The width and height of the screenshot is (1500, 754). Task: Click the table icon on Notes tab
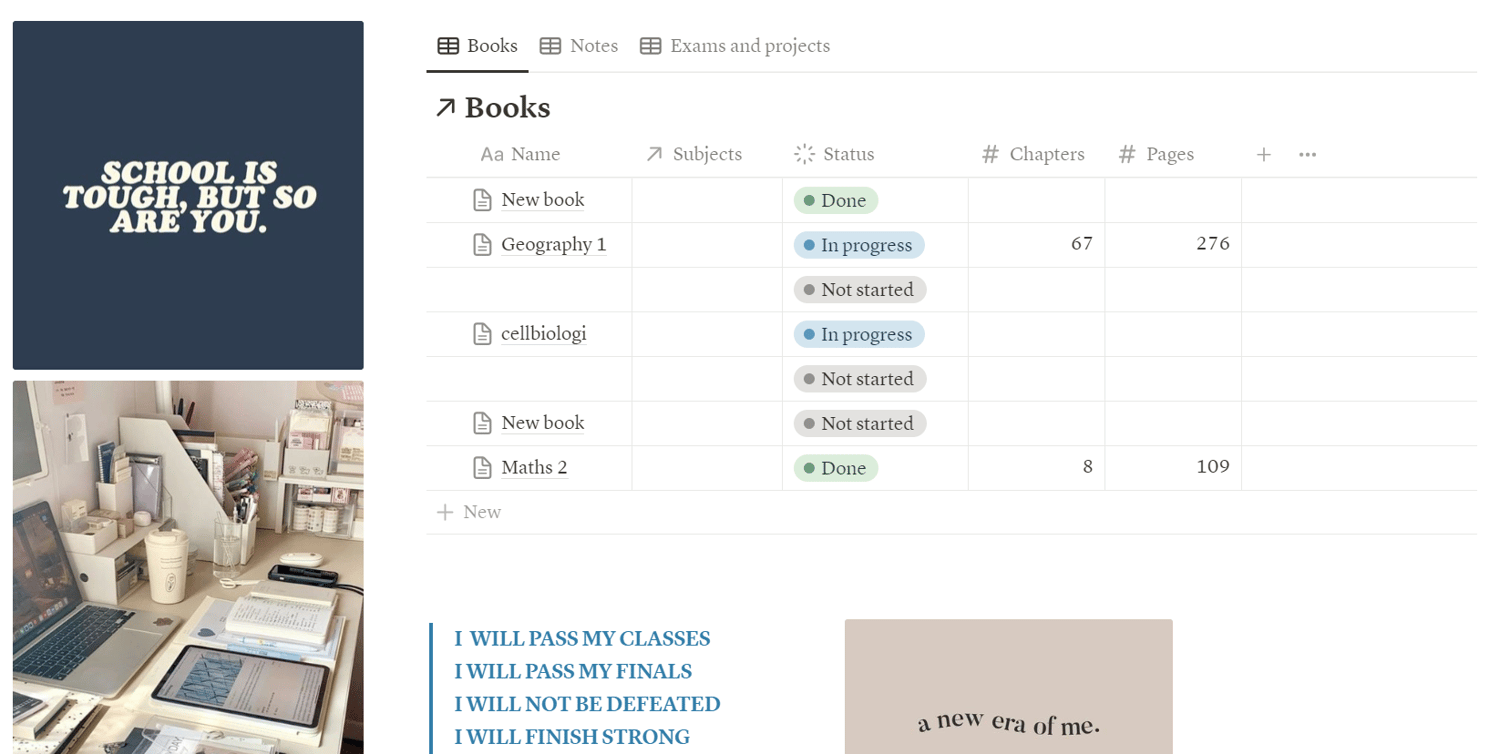click(x=550, y=46)
